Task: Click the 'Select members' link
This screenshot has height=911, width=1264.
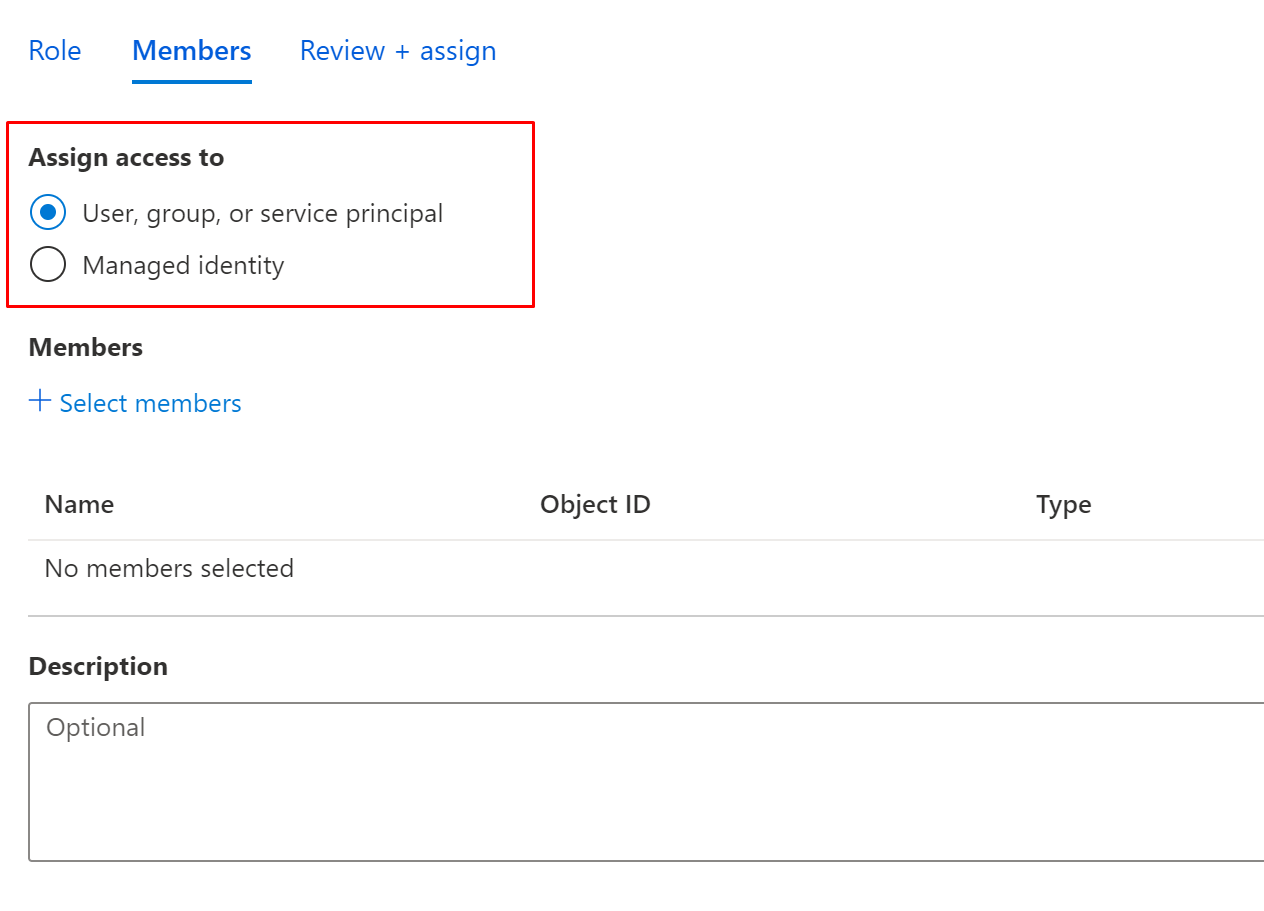Action: pyautogui.click(x=150, y=403)
